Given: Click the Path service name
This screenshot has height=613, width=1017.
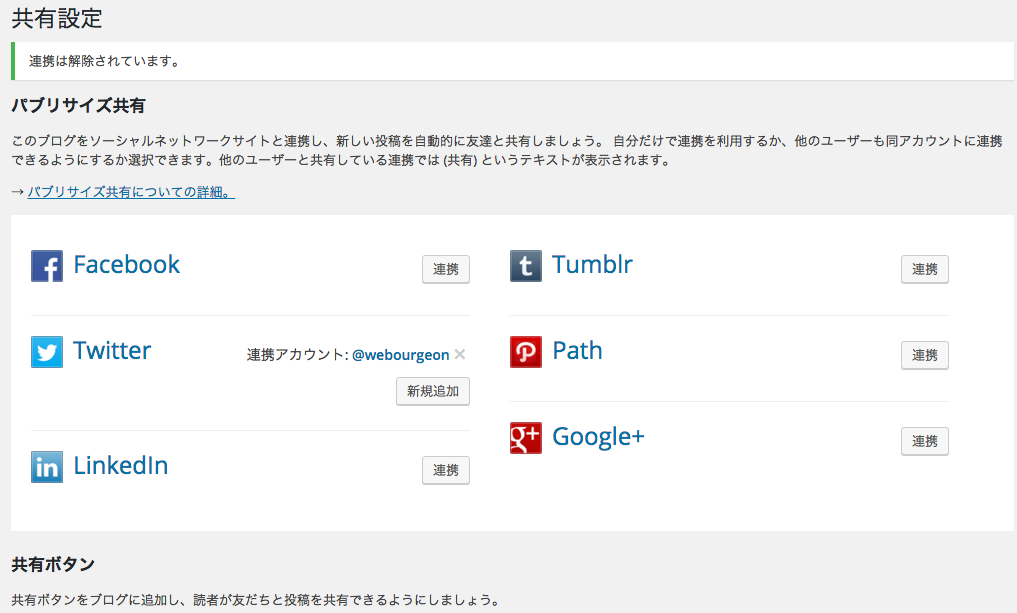Looking at the screenshot, I should (577, 350).
